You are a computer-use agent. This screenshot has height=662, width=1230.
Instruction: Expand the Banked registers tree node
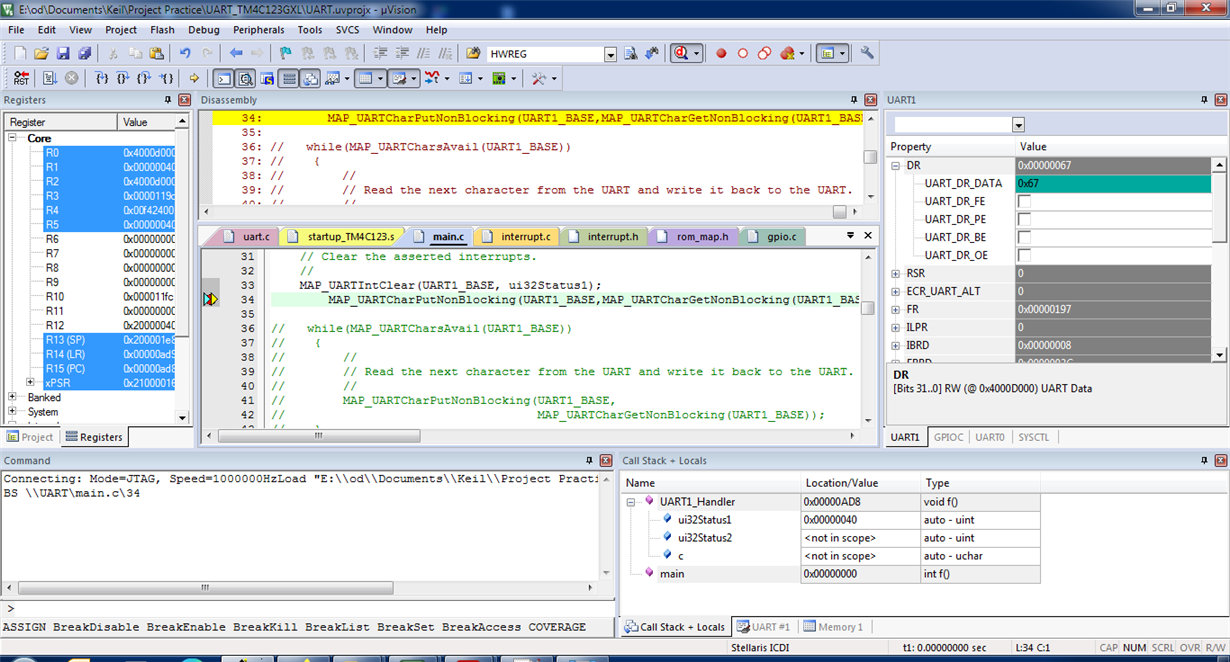coord(13,397)
